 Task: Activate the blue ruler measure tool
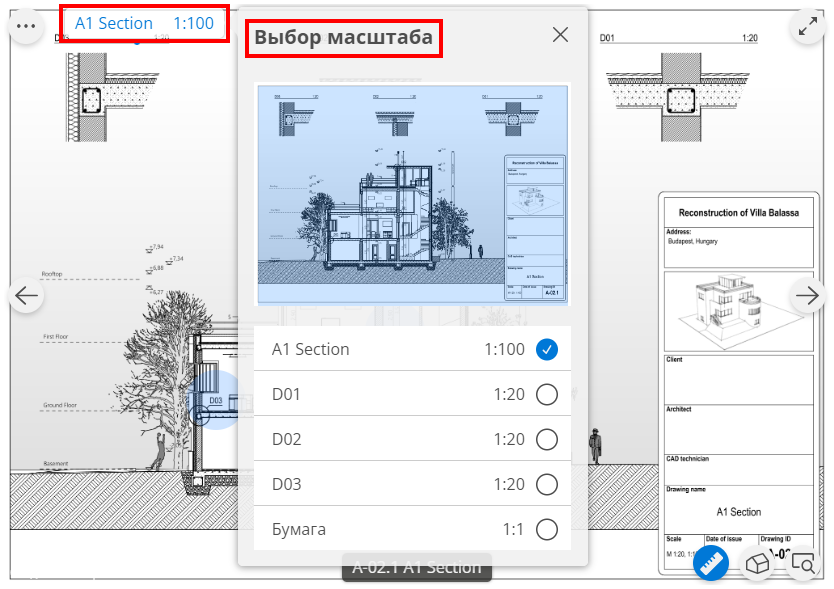pyautogui.click(x=711, y=563)
